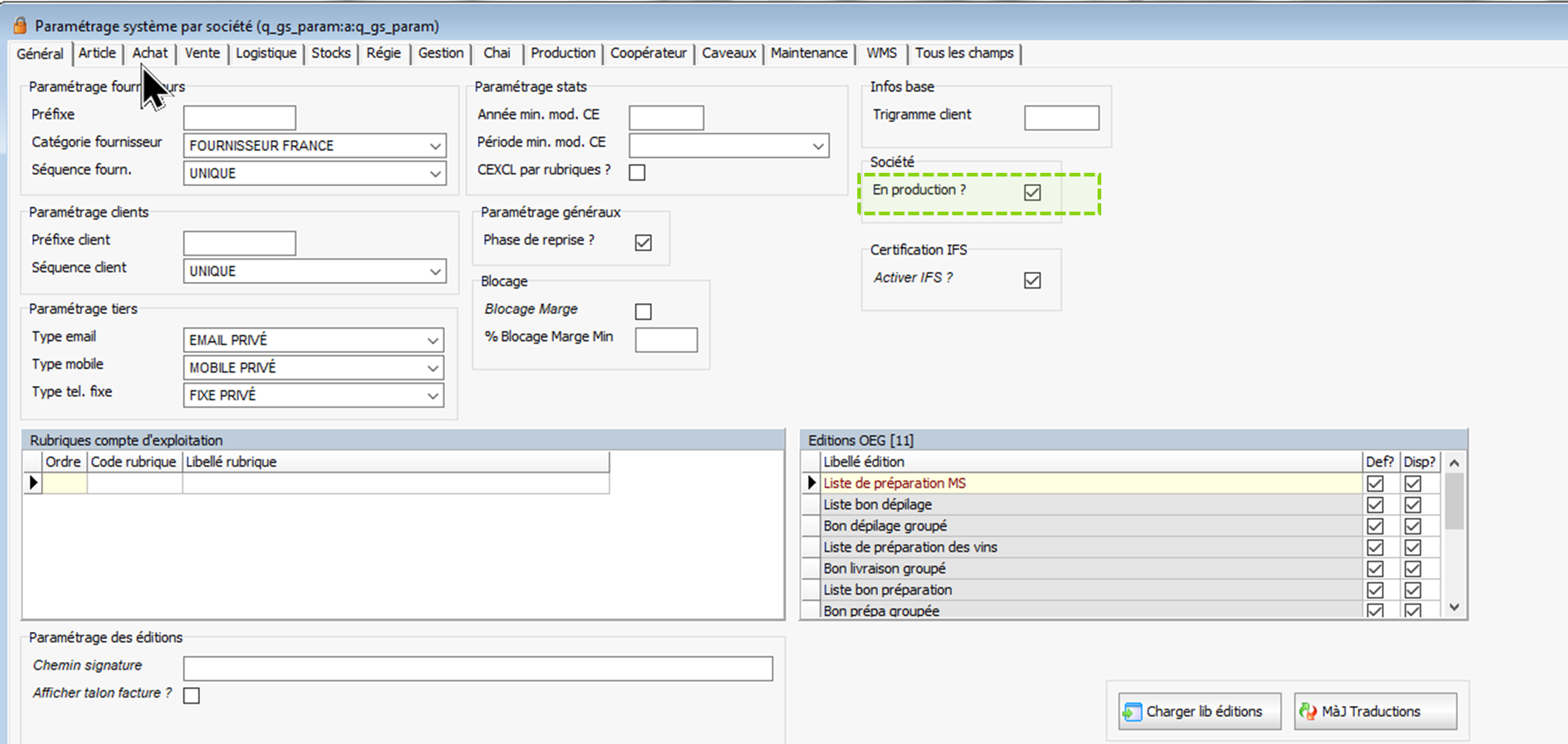Click the Trigramme client text field
The height and width of the screenshot is (744, 1568).
[x=1061, y=117]
